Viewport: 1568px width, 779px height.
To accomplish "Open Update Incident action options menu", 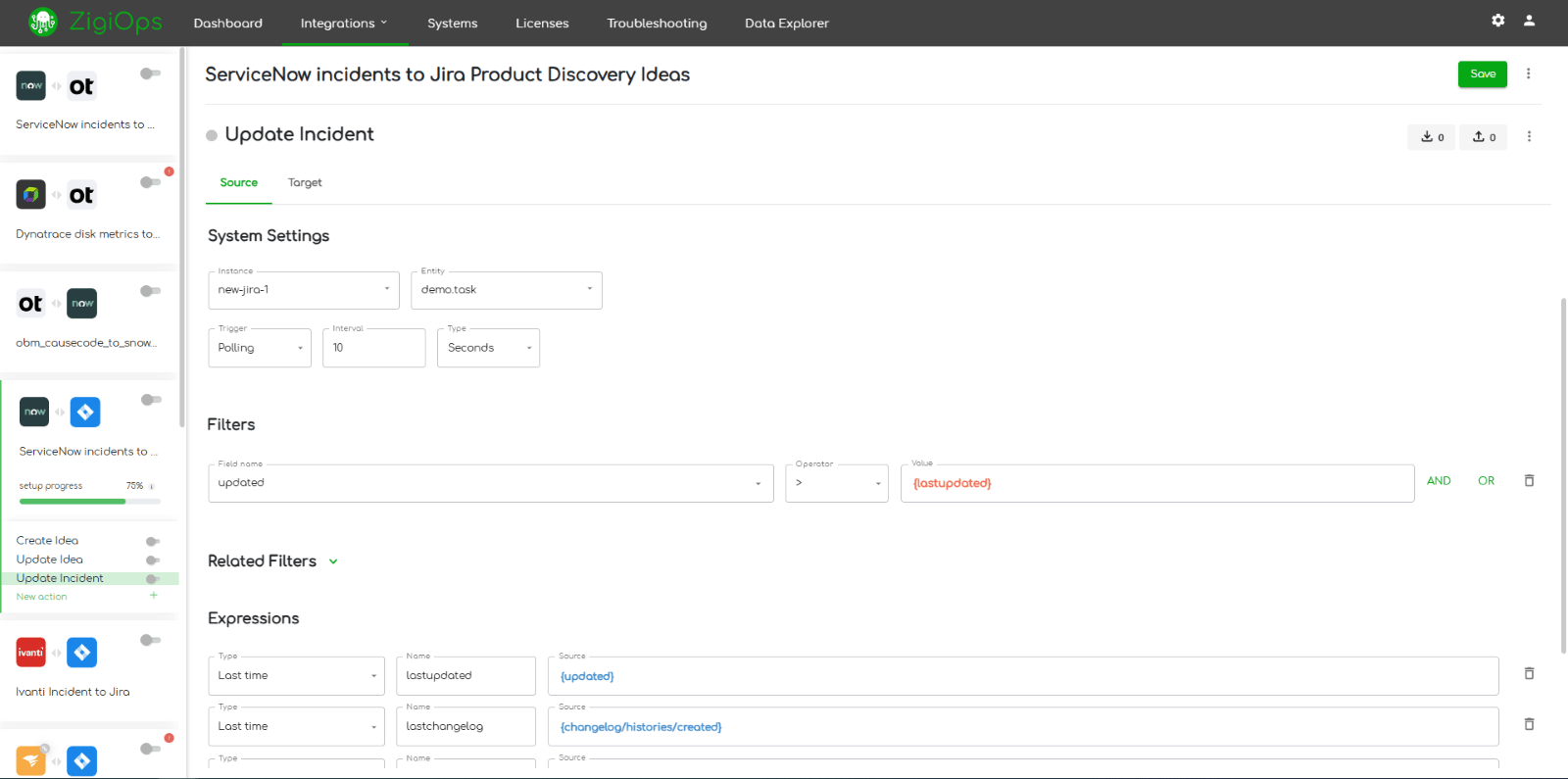I will tap(1529, 136).
